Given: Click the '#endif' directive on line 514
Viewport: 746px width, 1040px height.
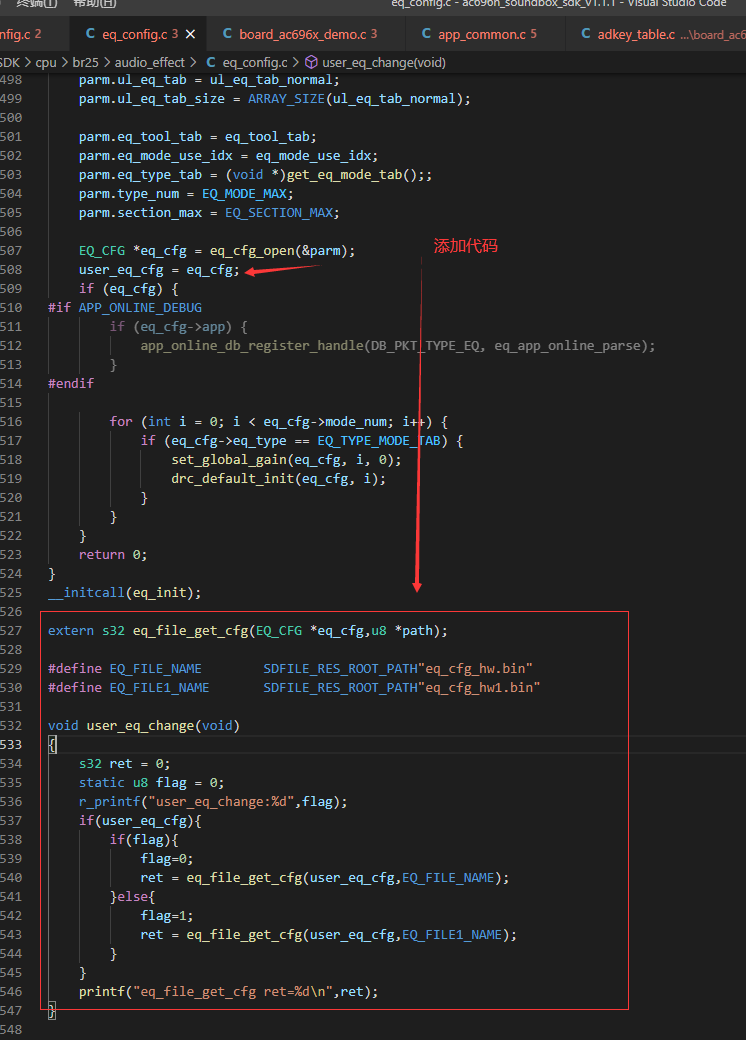Looking at the screenshot, I should 71,383.
